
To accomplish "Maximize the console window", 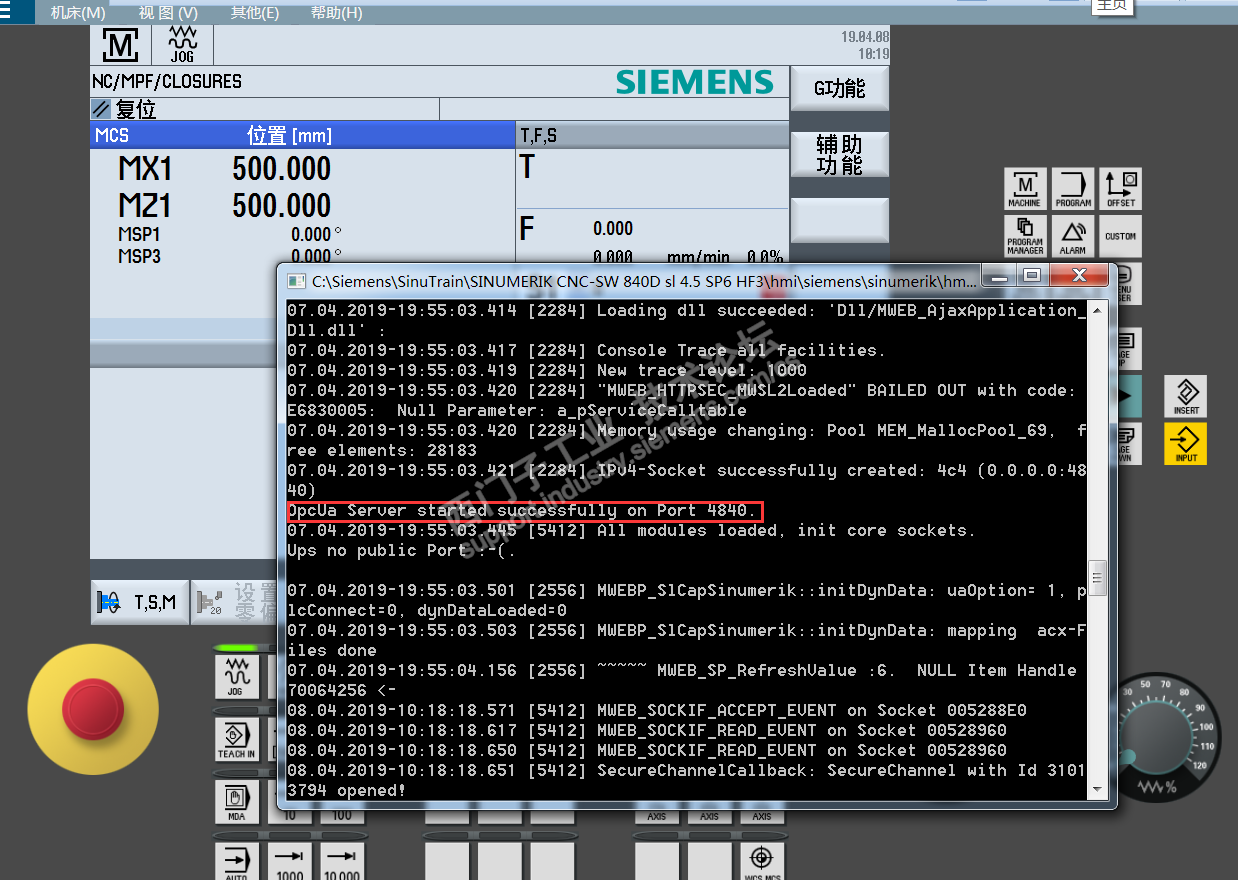I will [x=1033, y=275].
